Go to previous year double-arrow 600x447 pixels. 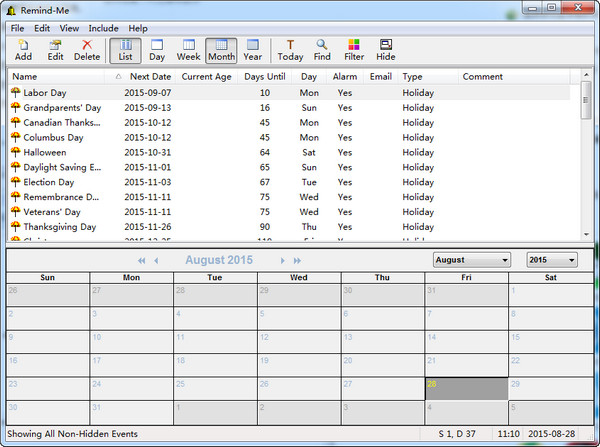(x=142, y=261)
